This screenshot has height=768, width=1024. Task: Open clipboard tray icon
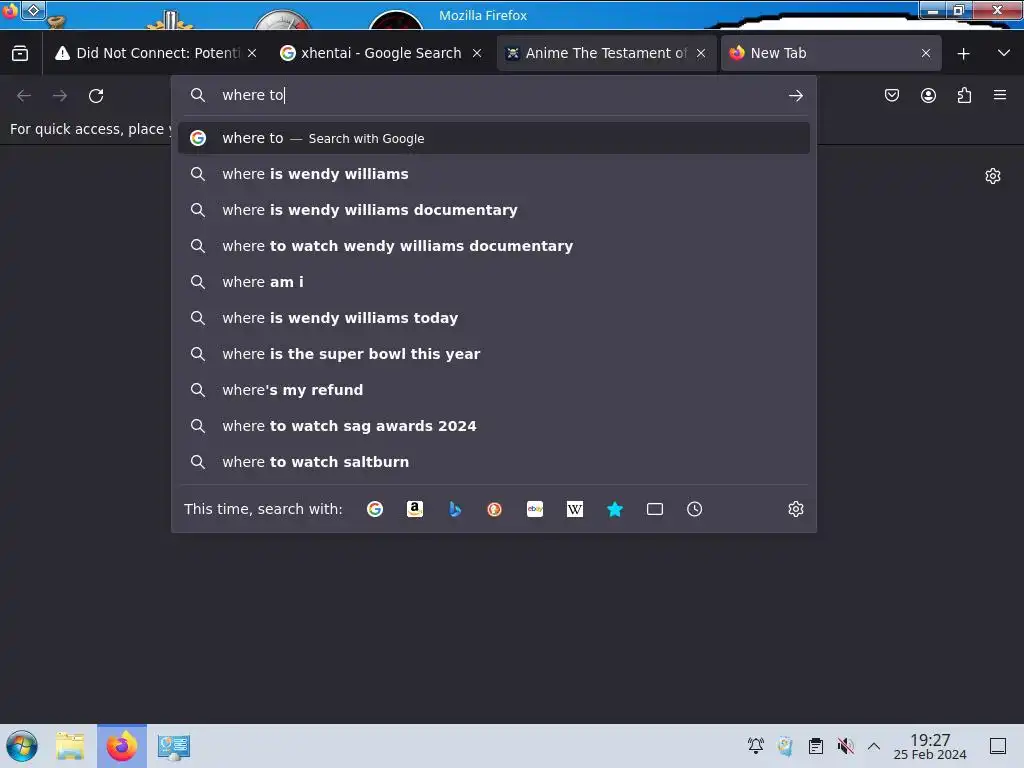coord(816,746)
